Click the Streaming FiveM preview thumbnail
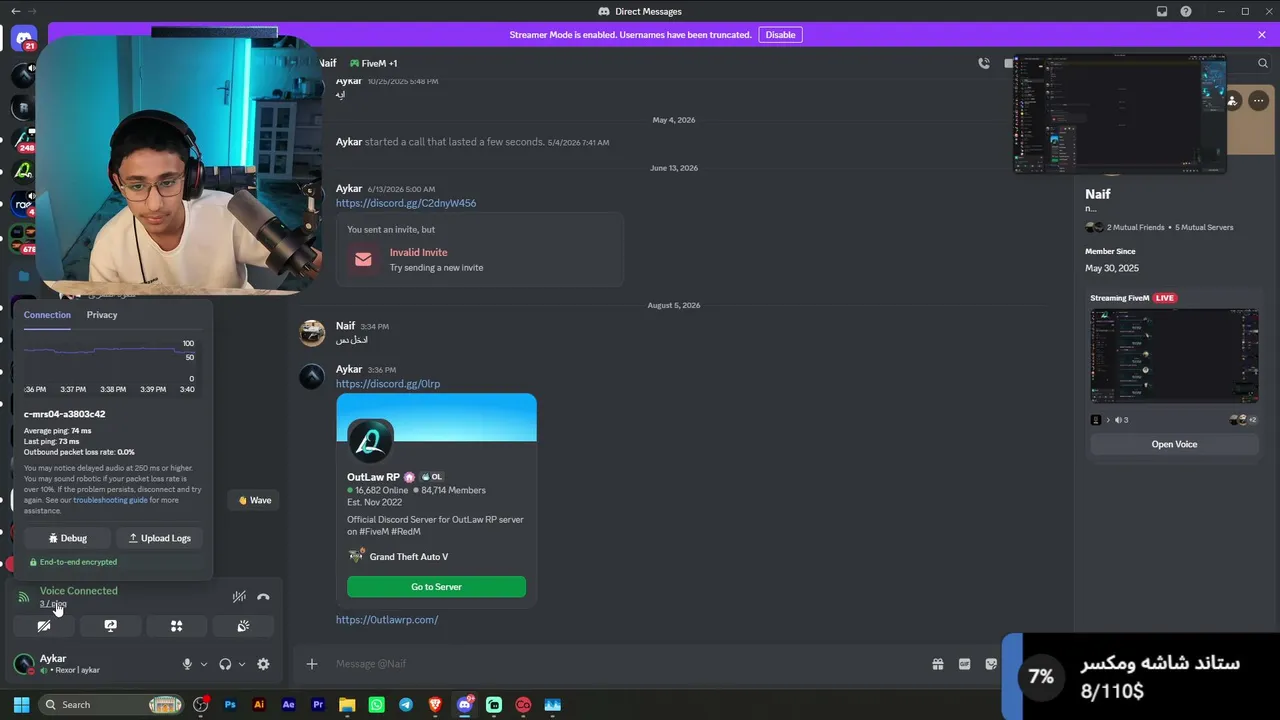 click(x=1174, y=356)
